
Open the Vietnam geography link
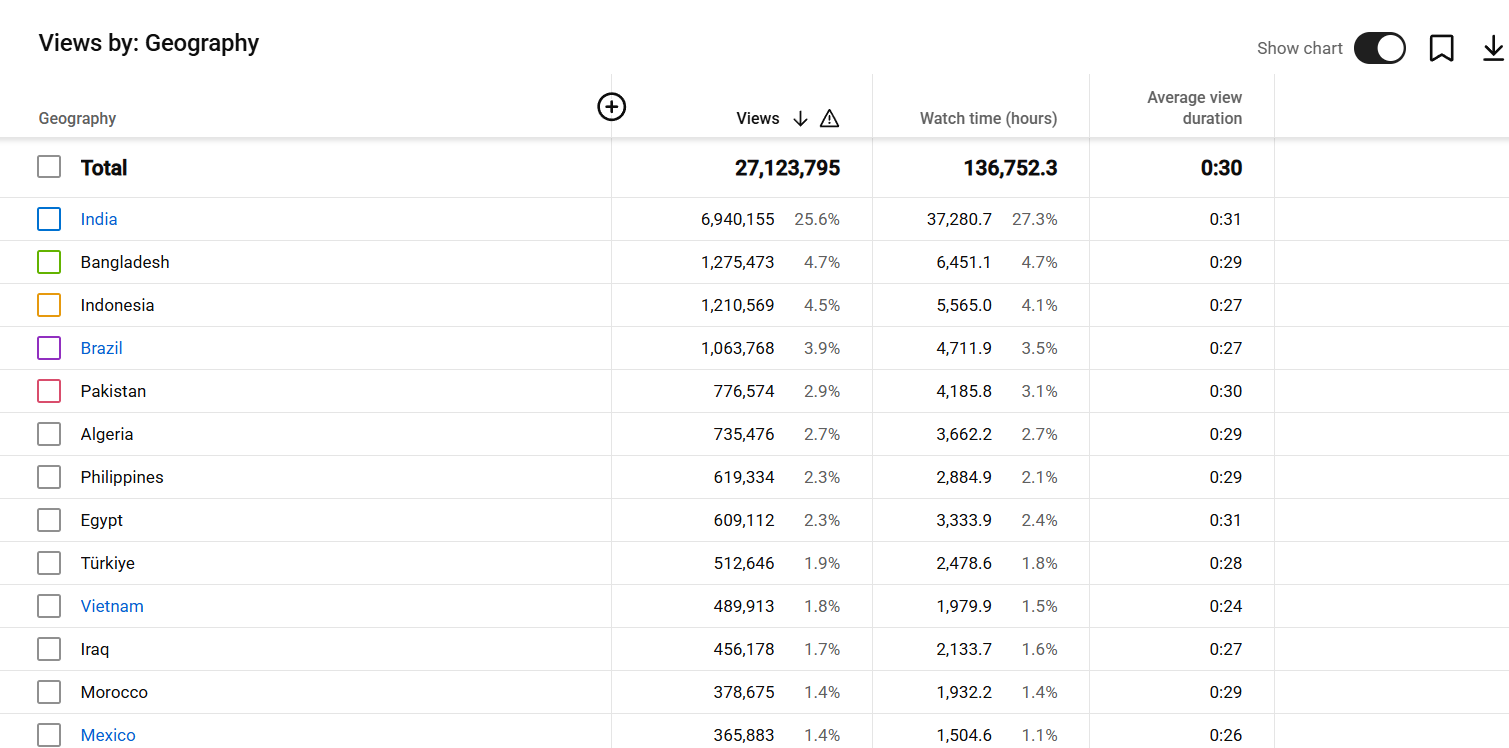pyautogui.click(x=112, y=606)
